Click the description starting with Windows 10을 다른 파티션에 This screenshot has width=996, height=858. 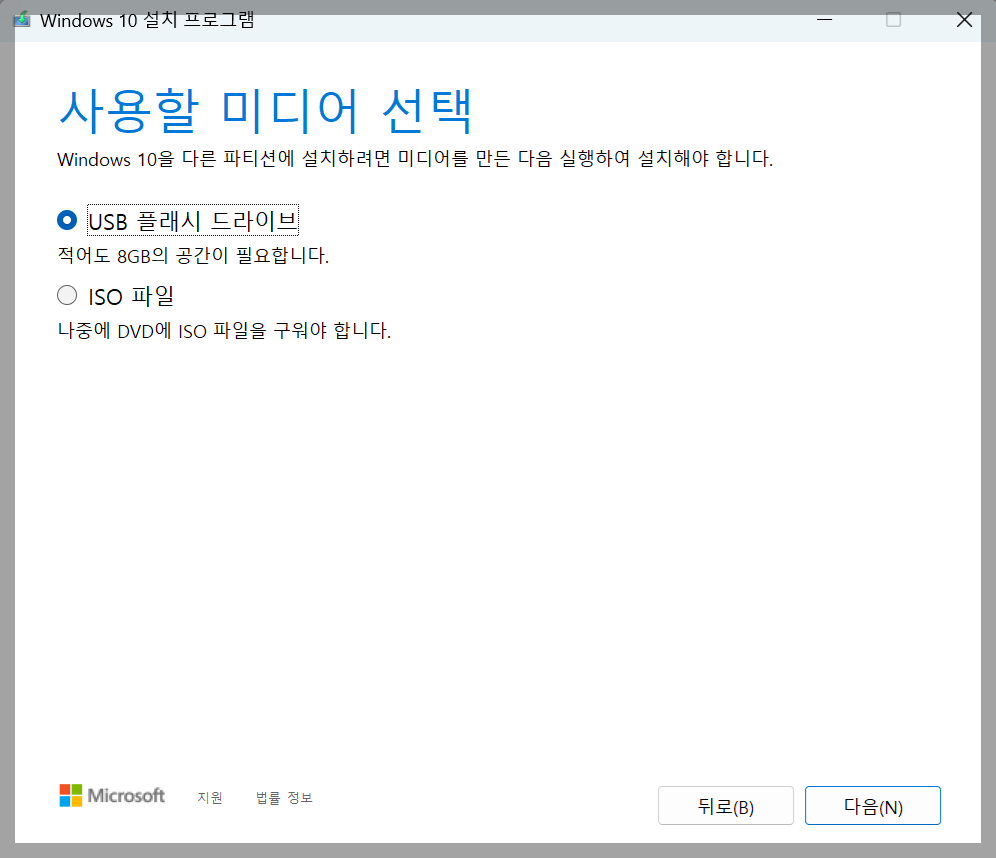[x=415, y=158]
